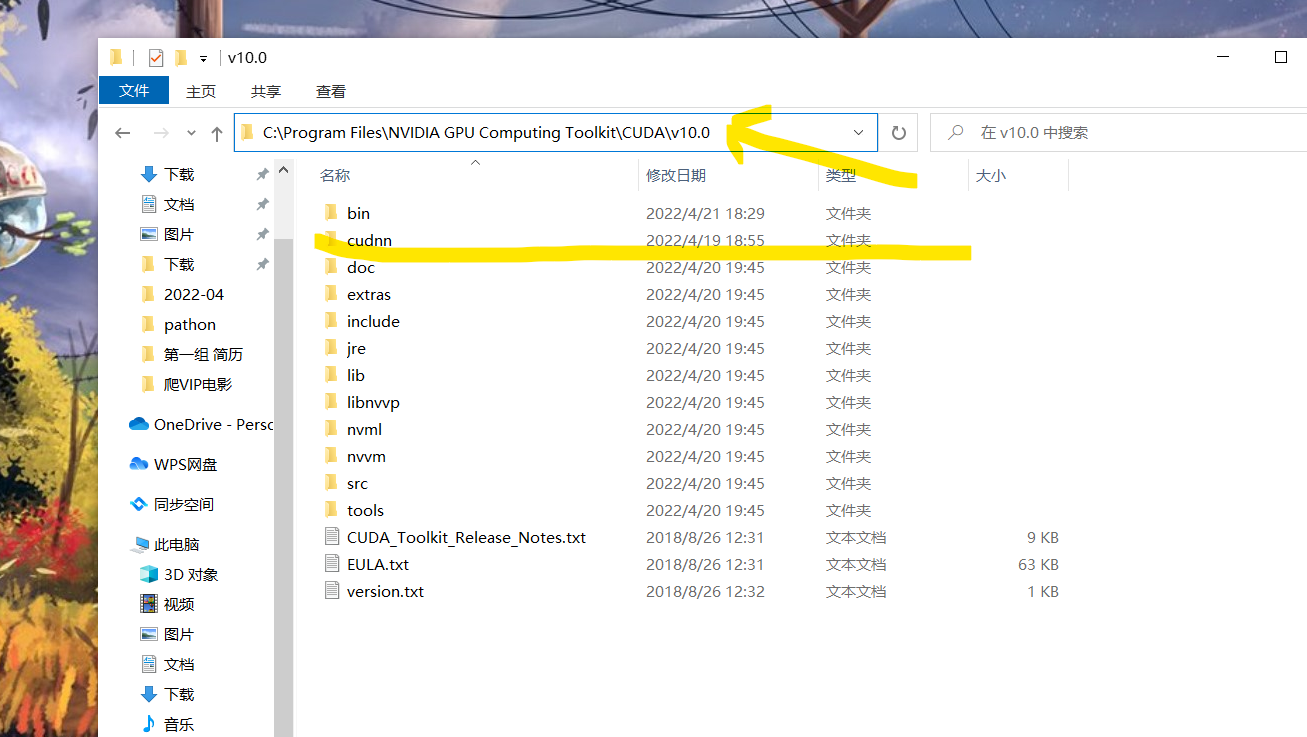Select the nvml folder icon

click(x=332, y=429)
